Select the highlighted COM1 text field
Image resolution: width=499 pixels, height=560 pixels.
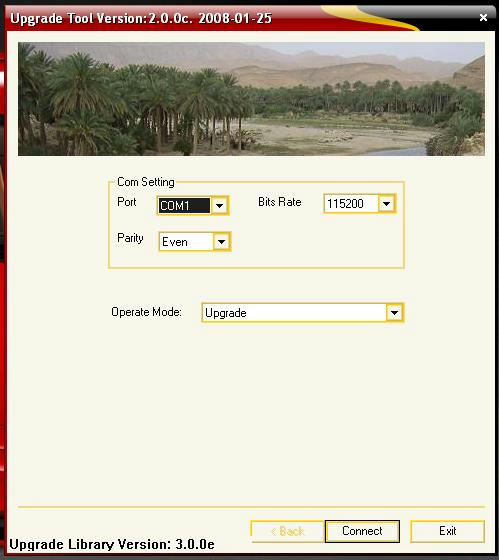tap(184, 206)
